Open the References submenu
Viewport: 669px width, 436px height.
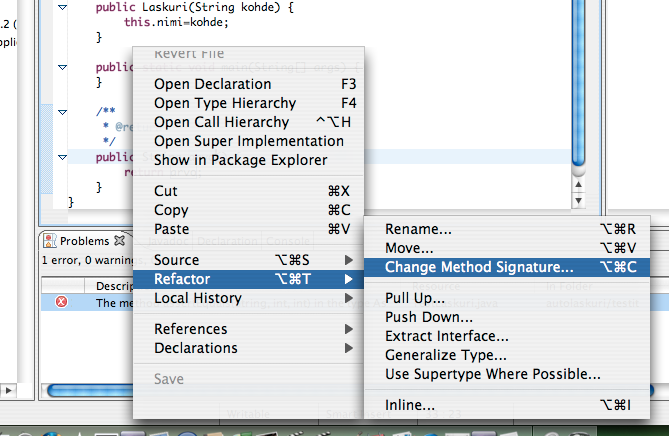coord(249,329)
